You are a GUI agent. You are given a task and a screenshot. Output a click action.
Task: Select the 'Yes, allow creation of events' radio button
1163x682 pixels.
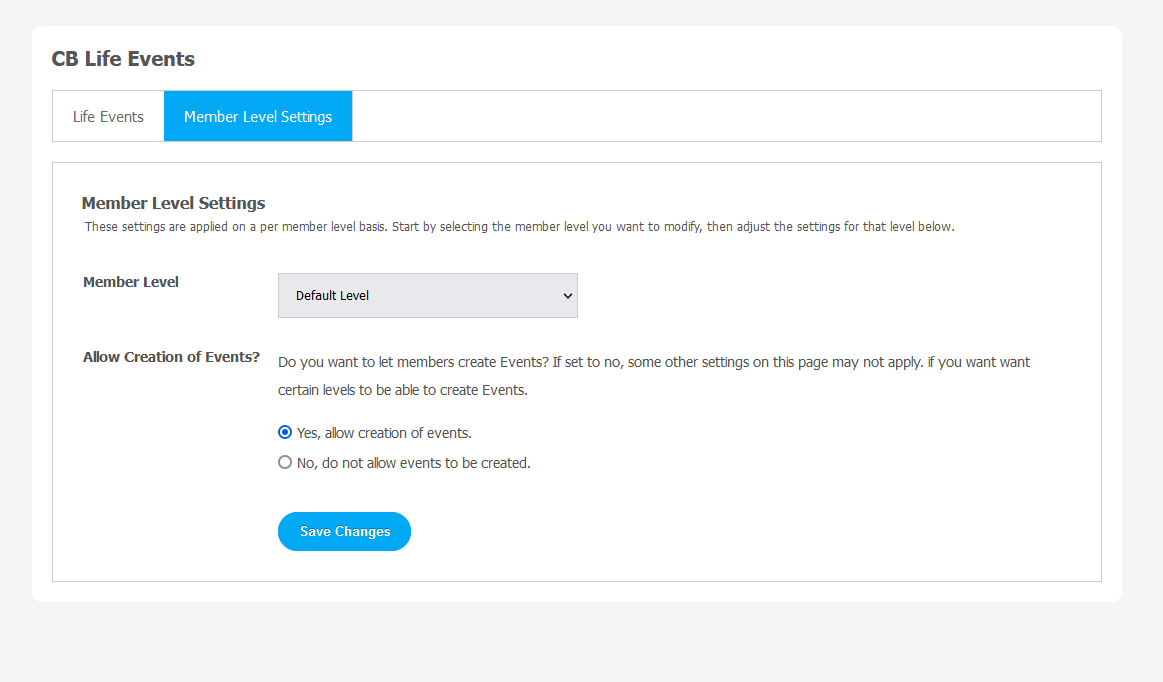[x=285, y=433]
